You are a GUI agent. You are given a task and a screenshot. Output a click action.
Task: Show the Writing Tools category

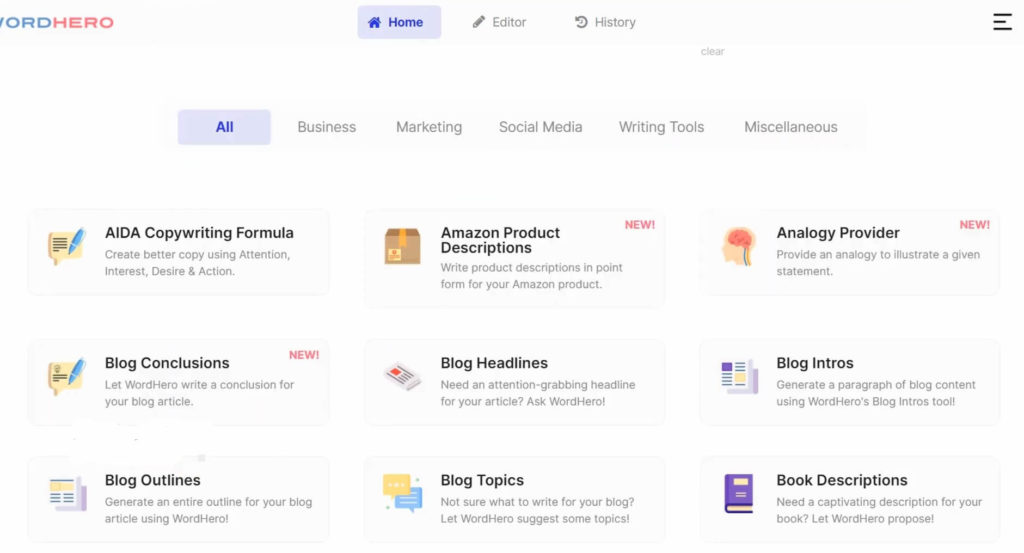click(x=662, y=127)
